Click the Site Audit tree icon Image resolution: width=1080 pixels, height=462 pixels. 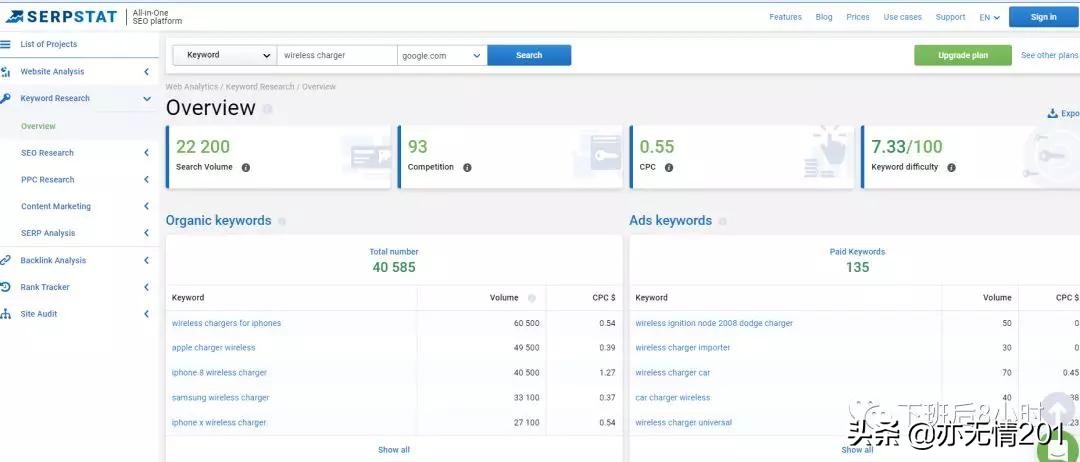pyautogui.click(x=6, y=314)
